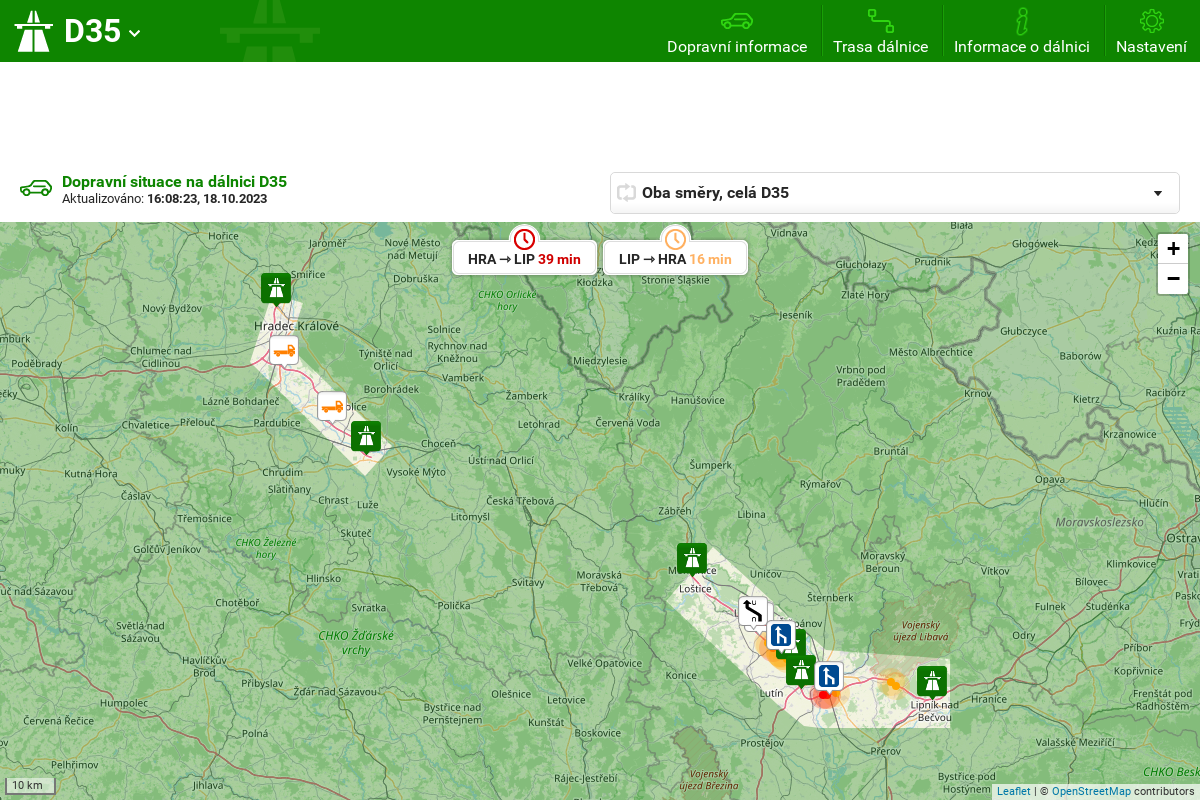Image resolution: width=1200 pixels, height=800 pixels.
Task: Open Nastavení settings
Action: (x=1151, y=32)
